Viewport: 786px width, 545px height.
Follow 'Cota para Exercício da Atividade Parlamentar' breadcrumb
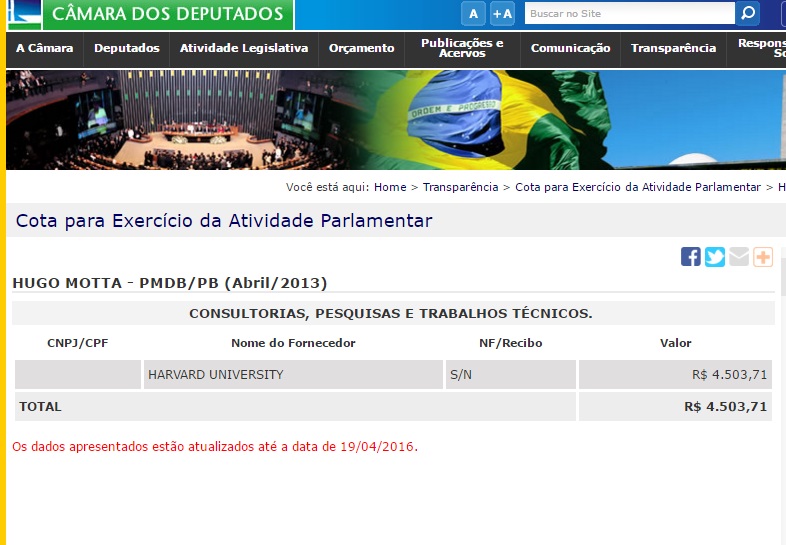pos(638,187)
